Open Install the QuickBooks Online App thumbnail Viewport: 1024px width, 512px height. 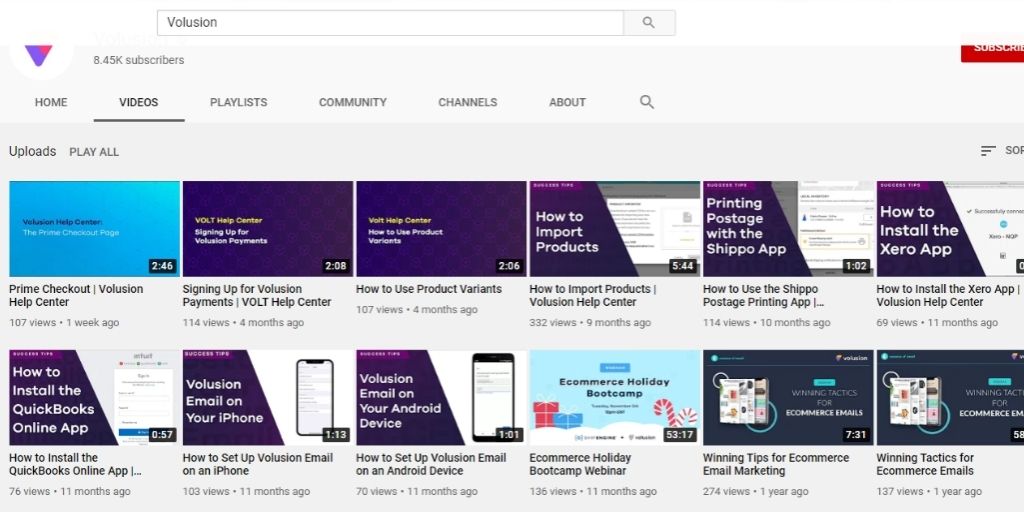click(x=94, y=398)
